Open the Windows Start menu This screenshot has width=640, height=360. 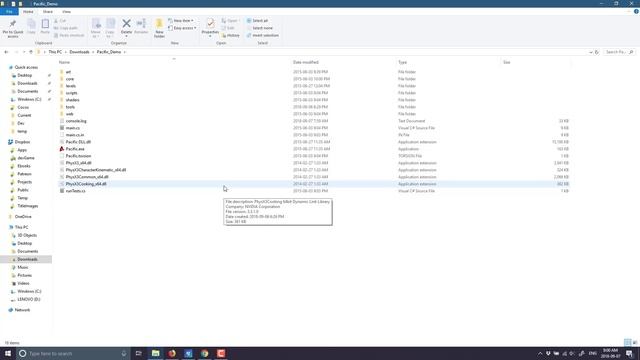click(8, 353)
